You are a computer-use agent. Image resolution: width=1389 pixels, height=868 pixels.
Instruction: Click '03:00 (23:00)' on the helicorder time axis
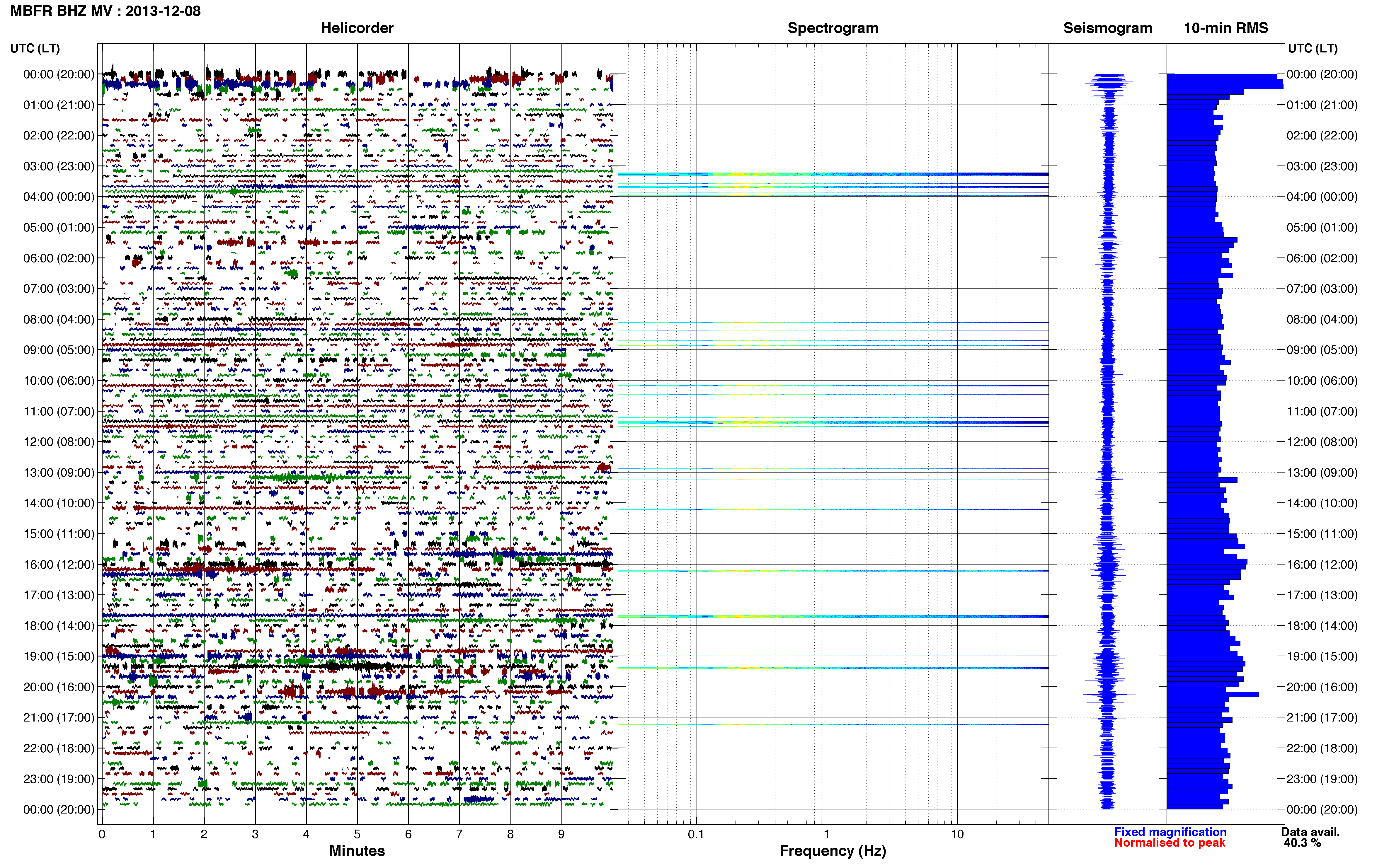coord(59,166)
